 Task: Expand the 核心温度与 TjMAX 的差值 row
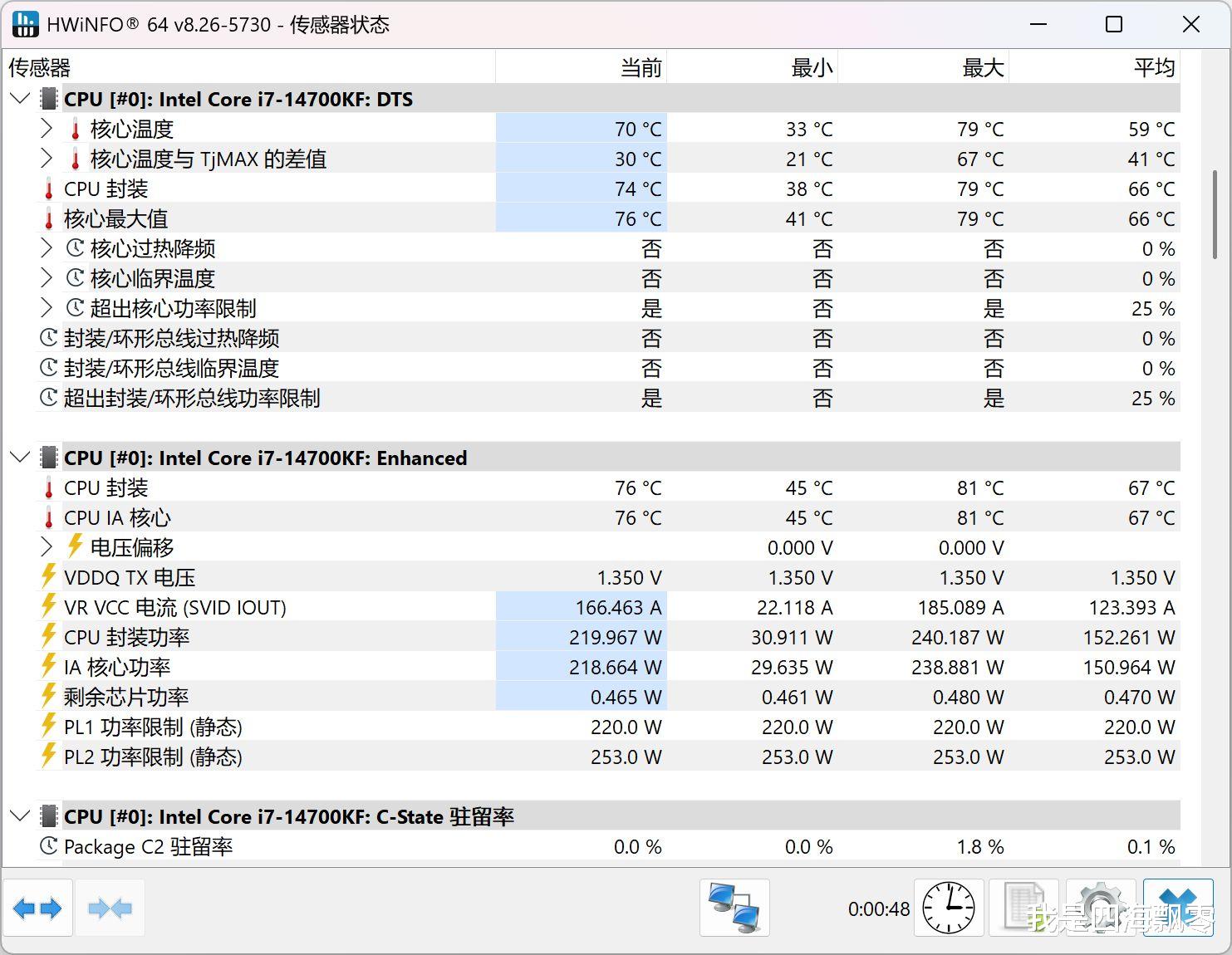[x=47, y=159]
